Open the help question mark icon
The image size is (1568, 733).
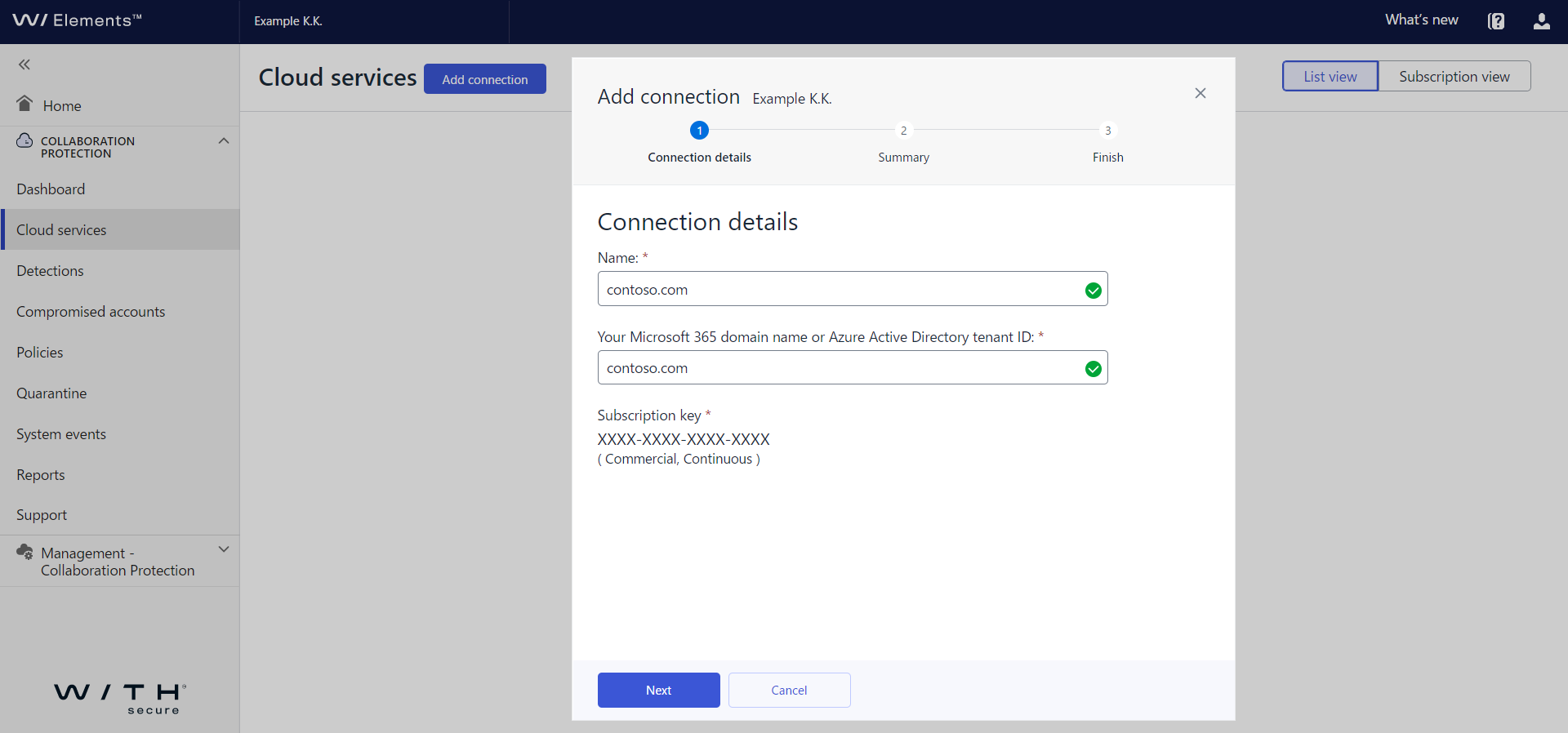click(x=1496, y=21)
